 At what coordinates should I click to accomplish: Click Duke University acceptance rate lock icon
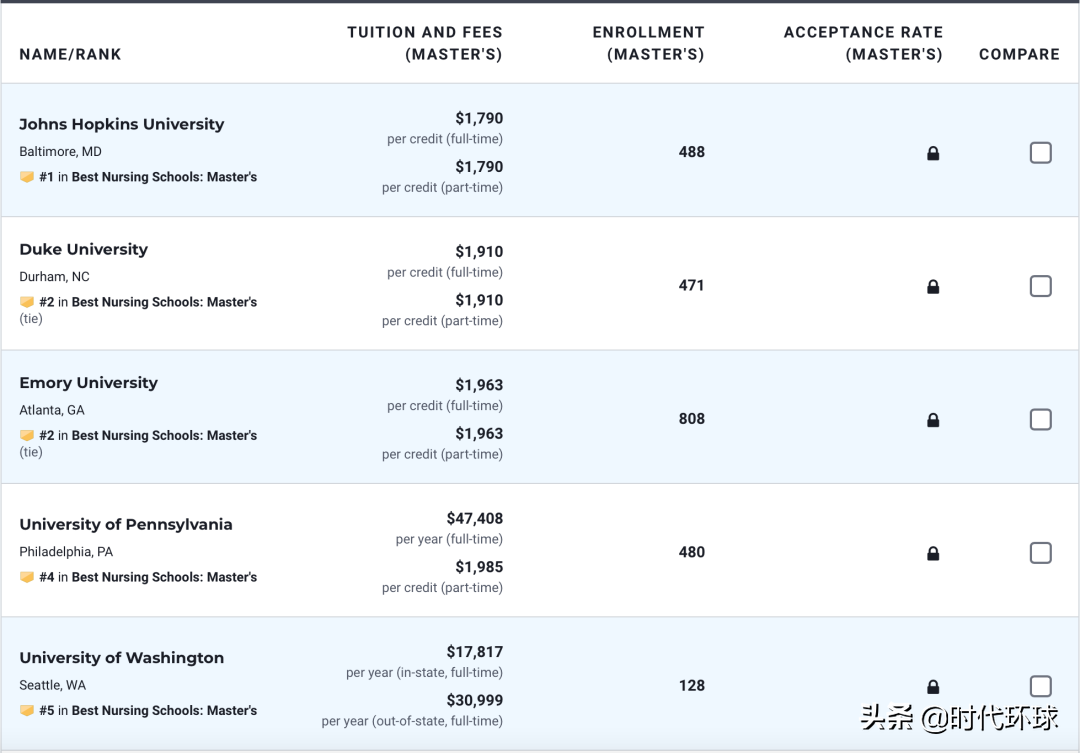[x=933, y=287]
